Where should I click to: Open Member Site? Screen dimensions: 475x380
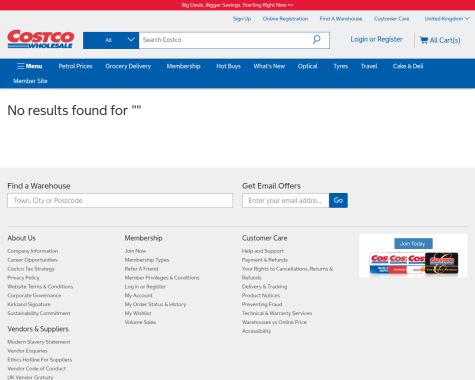(30, 81)
